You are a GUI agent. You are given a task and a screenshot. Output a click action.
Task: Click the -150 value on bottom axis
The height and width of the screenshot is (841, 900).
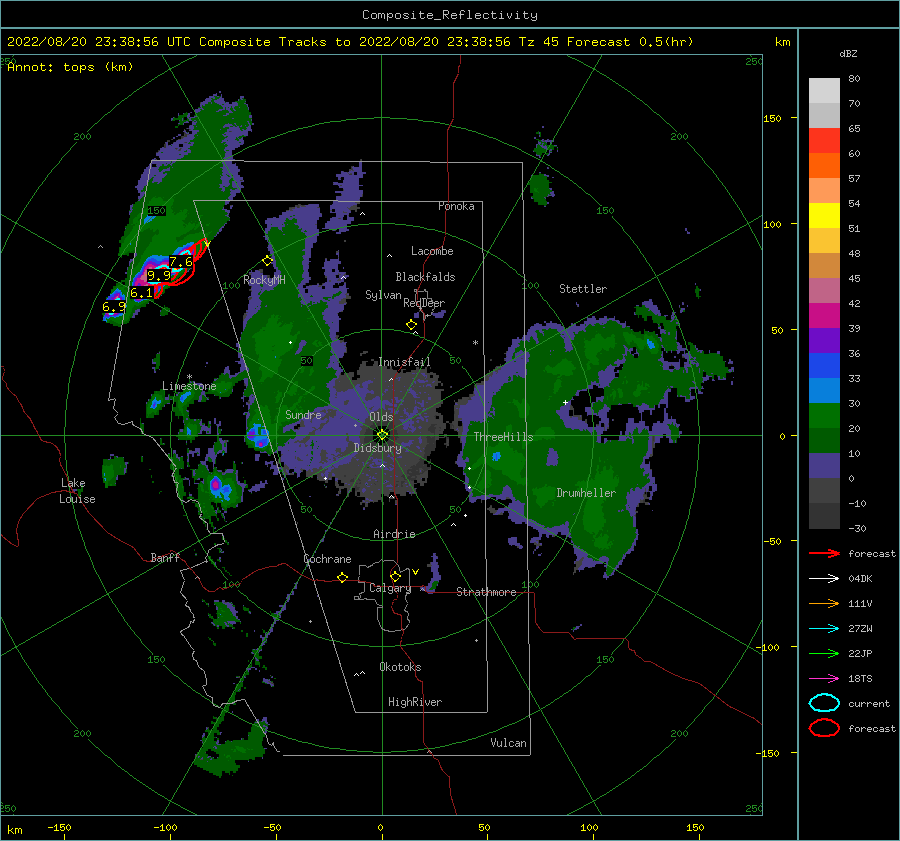click(59, 828)
